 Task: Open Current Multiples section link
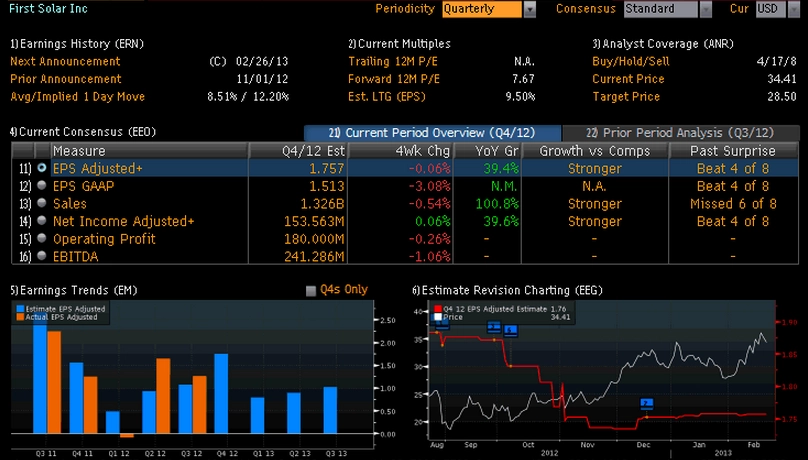(399, 44)
